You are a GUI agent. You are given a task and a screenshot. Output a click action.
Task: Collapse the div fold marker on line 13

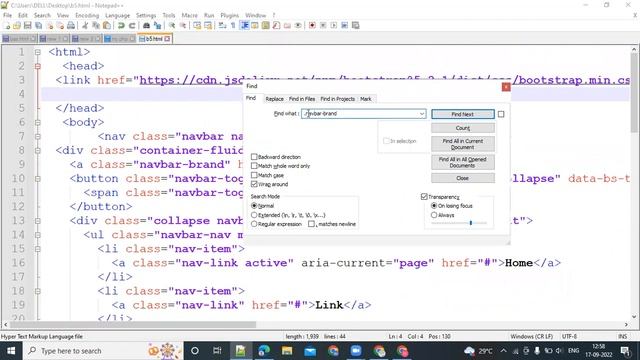pyautogui.click(x=38, y=221)
